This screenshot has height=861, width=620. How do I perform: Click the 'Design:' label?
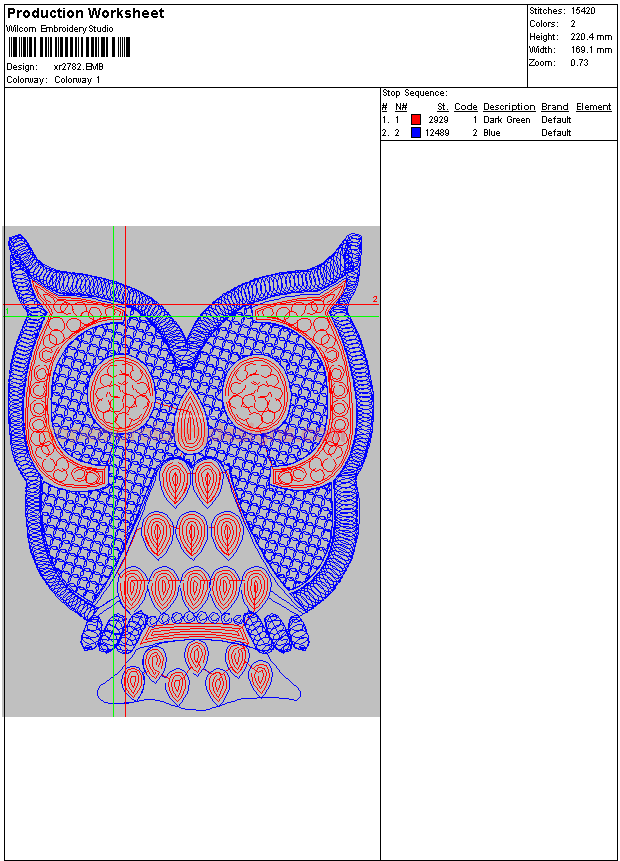[22, 67]
